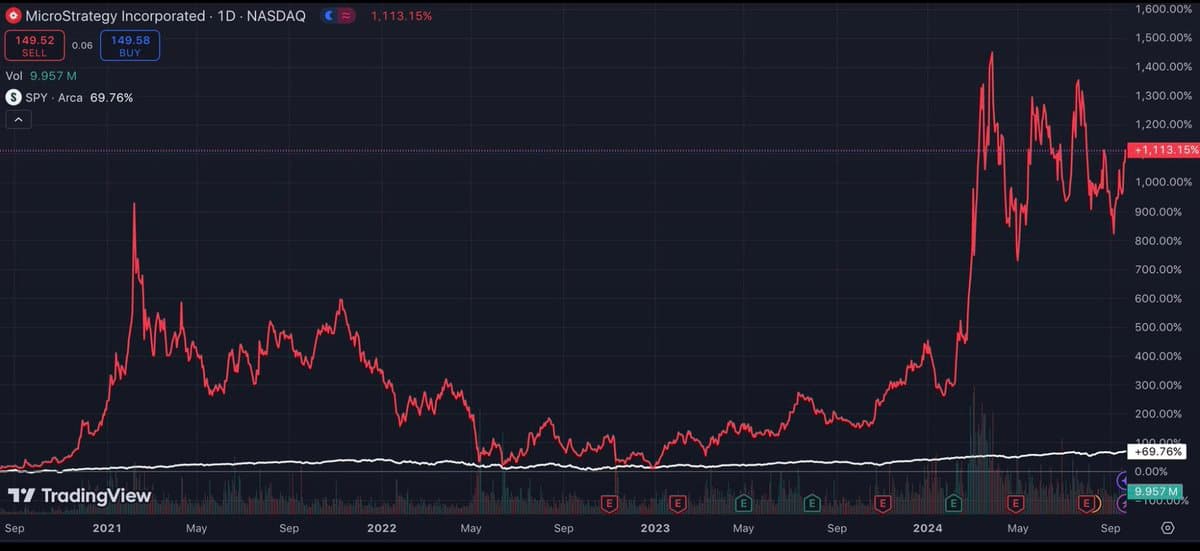Open red earnings marker left of 2023
Screen dimensions: 1200x551
(608, 502)
